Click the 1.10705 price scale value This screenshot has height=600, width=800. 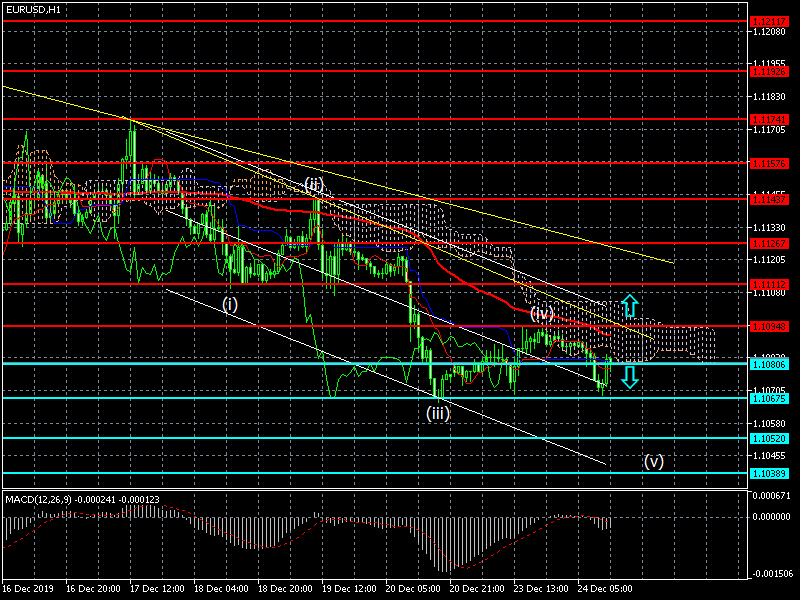[x=769, y=390]
